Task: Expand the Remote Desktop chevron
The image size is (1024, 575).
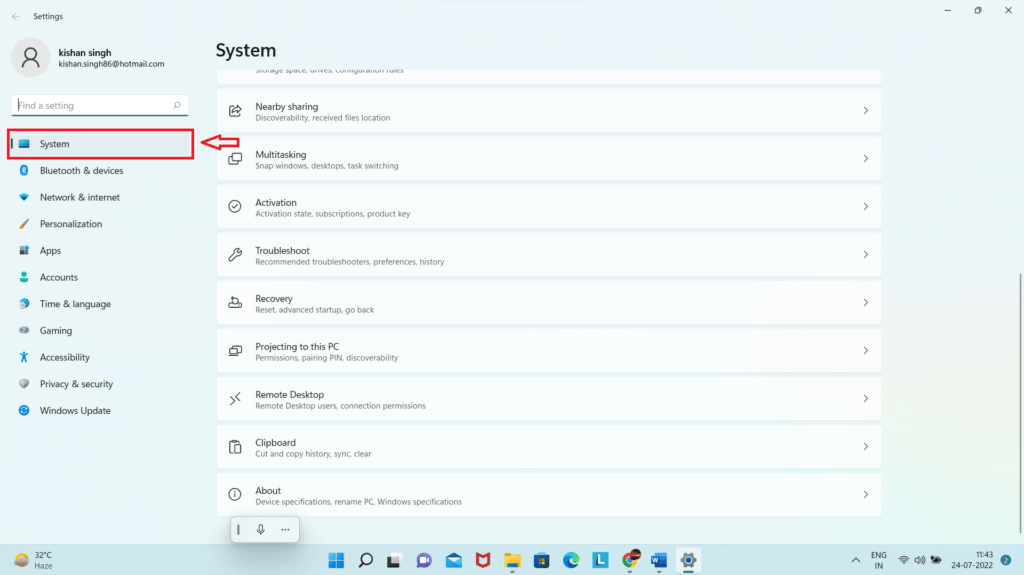Action: click(x=865, y=399)
